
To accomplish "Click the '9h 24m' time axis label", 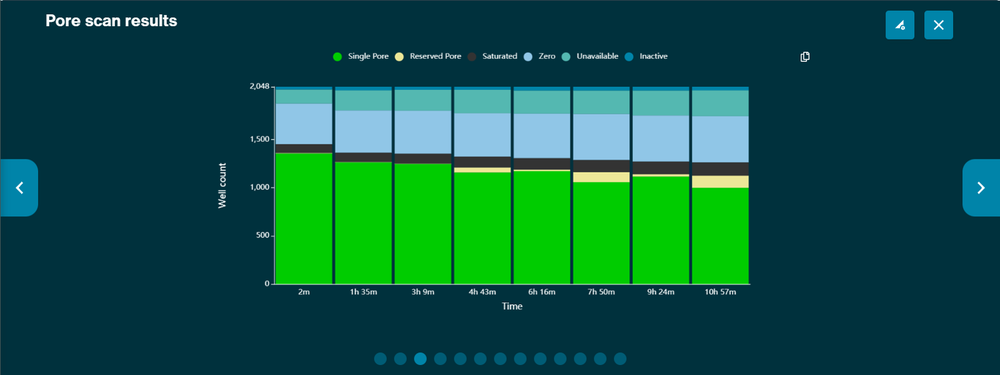I will coord(661,292).
